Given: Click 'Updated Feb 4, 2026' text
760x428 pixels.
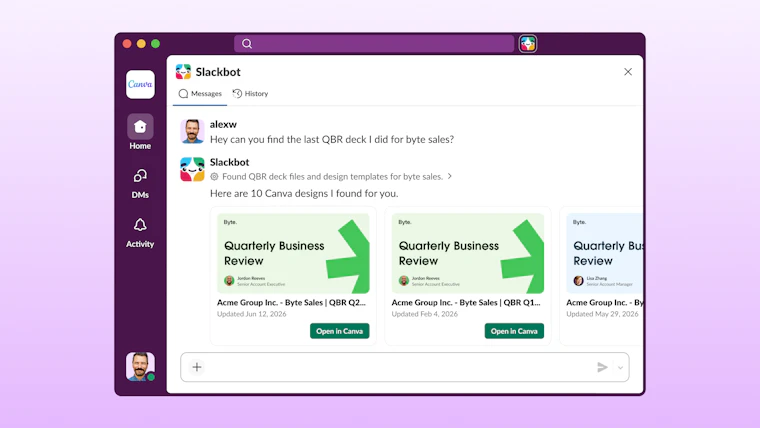Looking at the screenshot, I should 425,314.
